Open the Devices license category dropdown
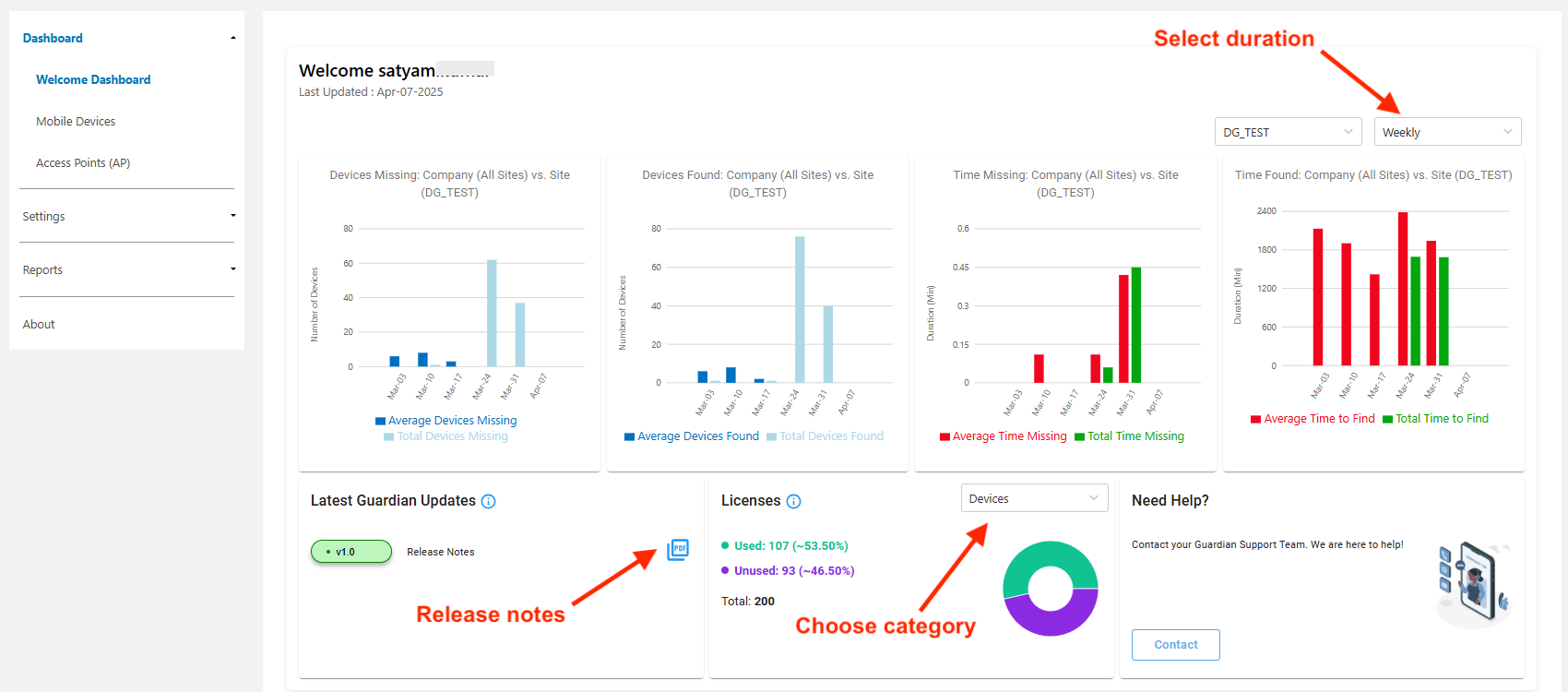 [x=1034, y=498]
